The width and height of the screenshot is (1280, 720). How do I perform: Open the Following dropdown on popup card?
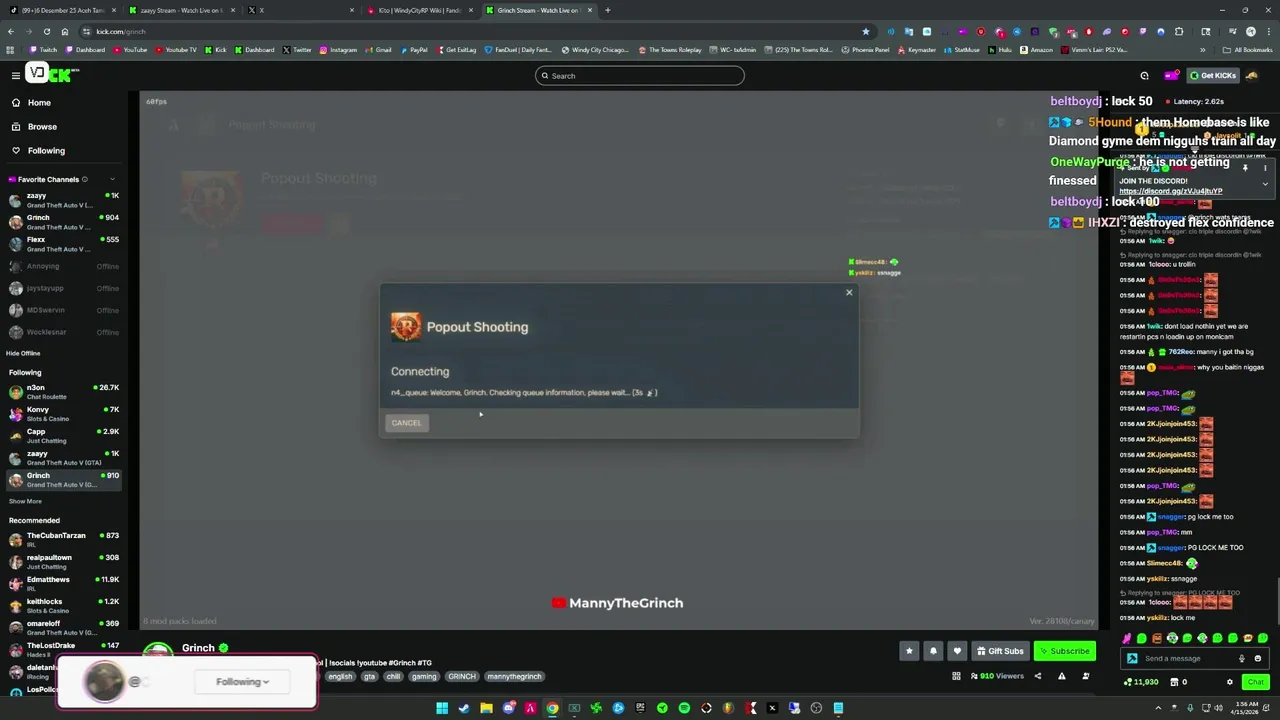242,682
